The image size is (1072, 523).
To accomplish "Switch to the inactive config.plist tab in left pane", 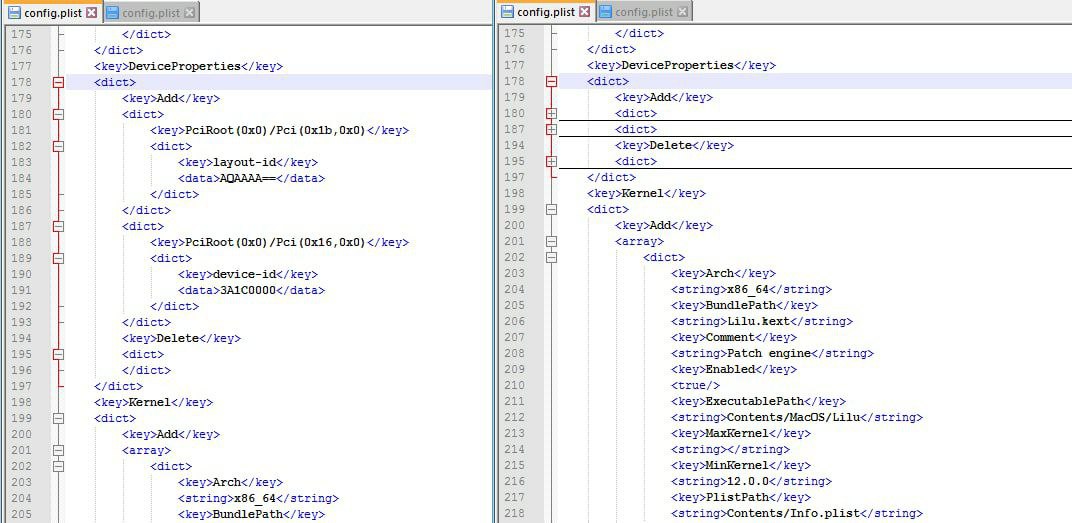I will click(151, 12).
